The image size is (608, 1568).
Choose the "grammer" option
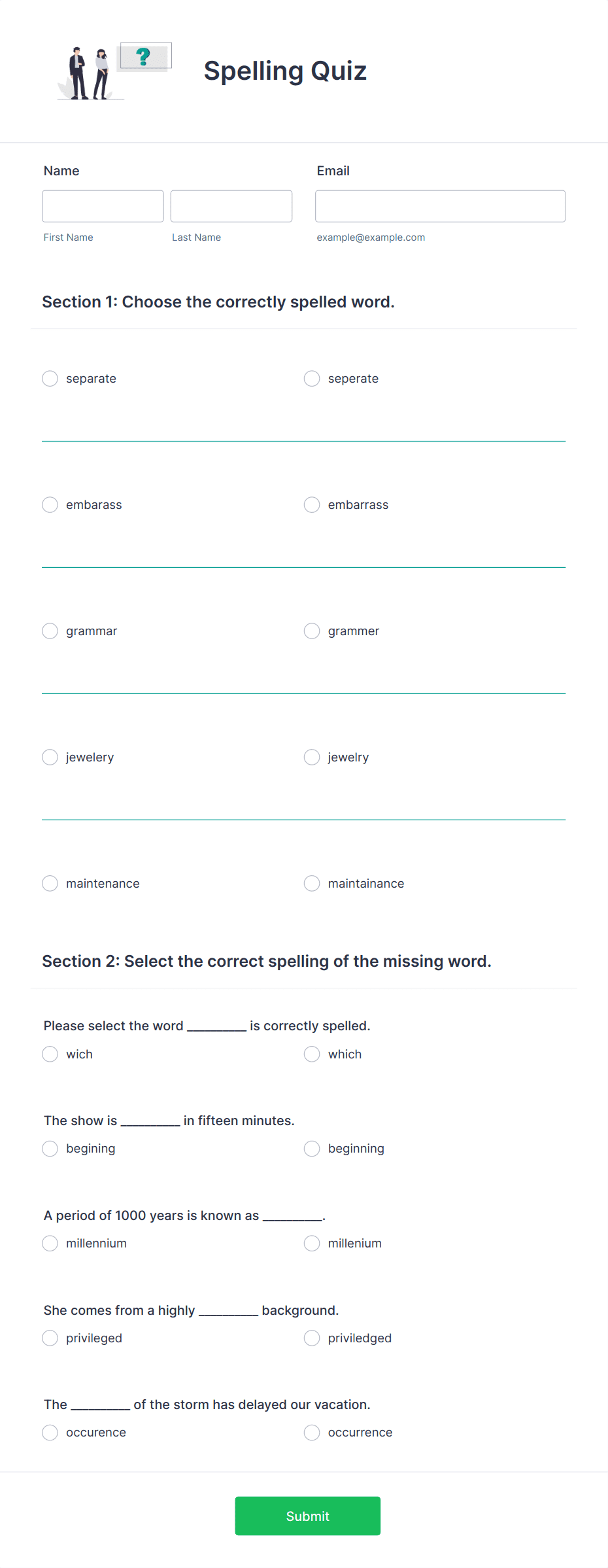[312, 631]
